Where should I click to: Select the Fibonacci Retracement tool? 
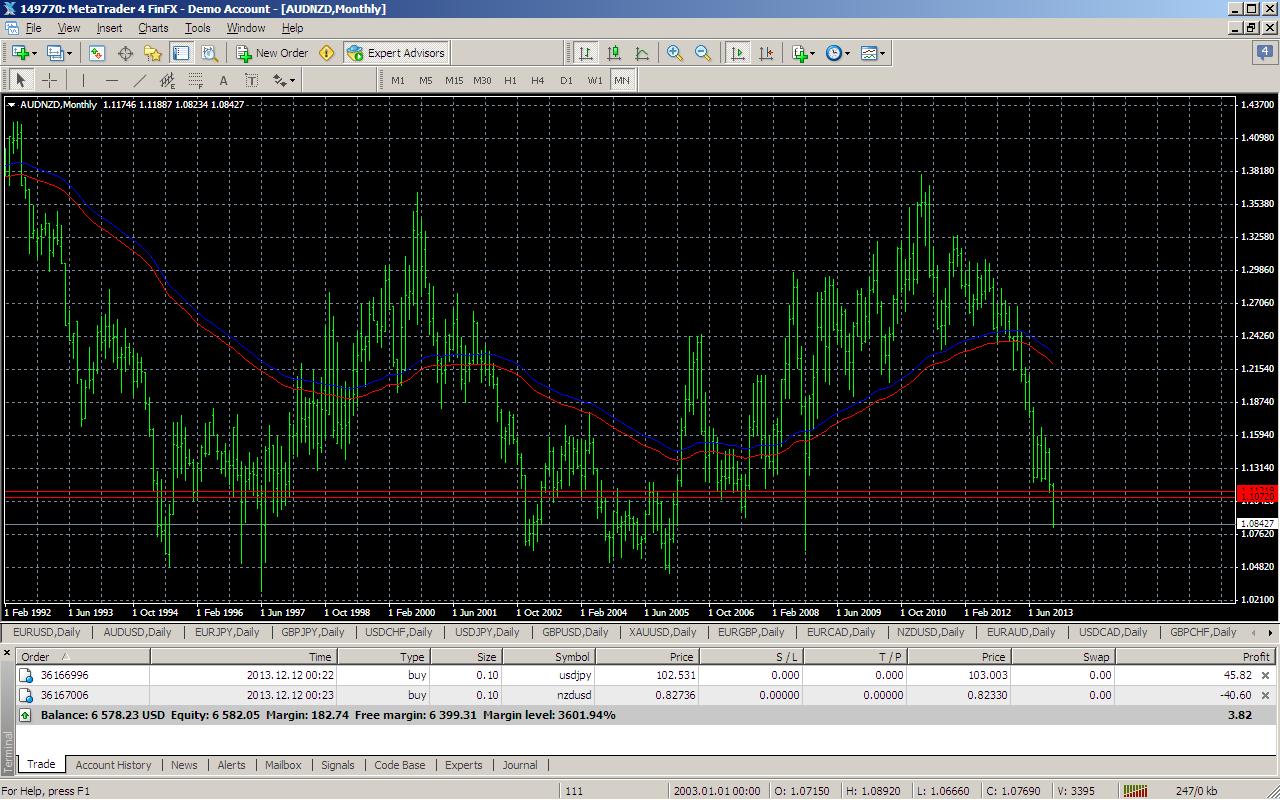click(x=195, y=80)
